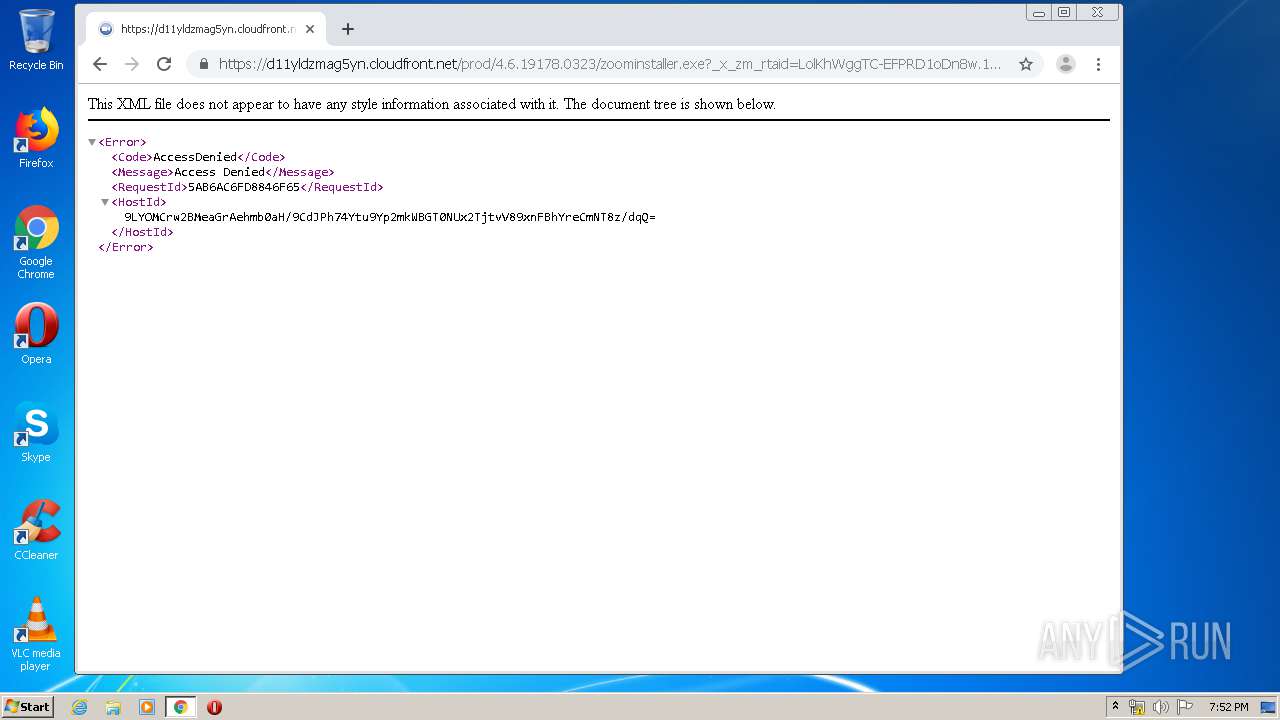Launch Skype desktop shortcut
The image size is (1280, 720).
point(36,432)
